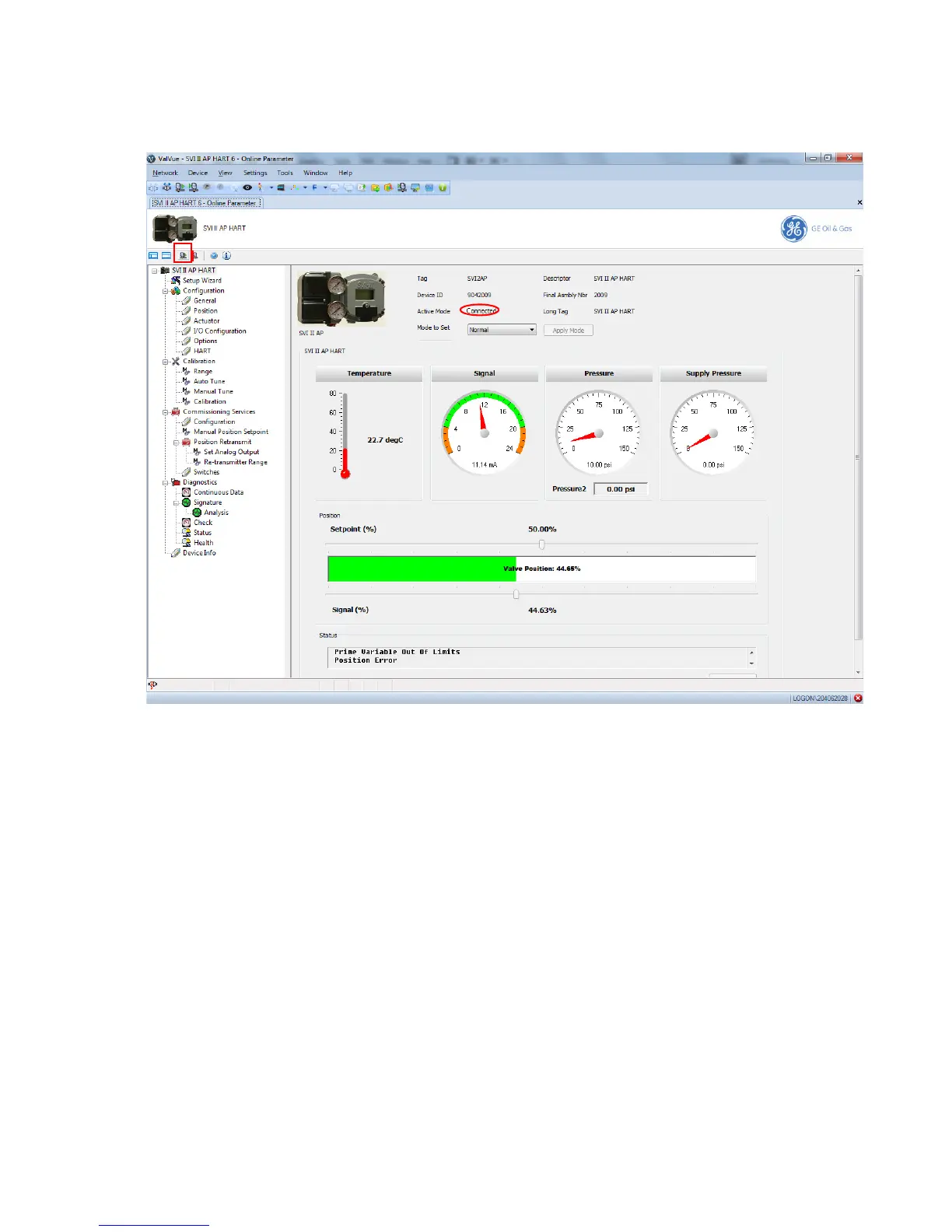This screenshot has width=952, height=1232.
Task: Open Setup Wizard in the tree
Action: pyautogui.click(x=202, y=280)
